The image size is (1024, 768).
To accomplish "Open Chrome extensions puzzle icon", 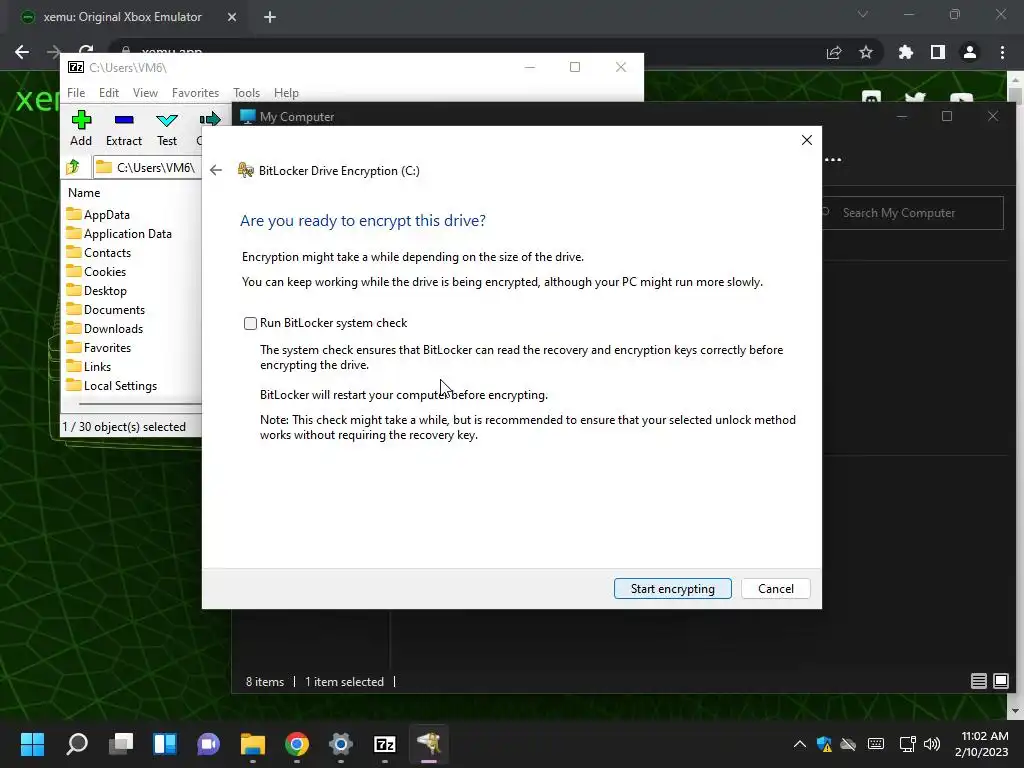I will [x=906, y=52].
